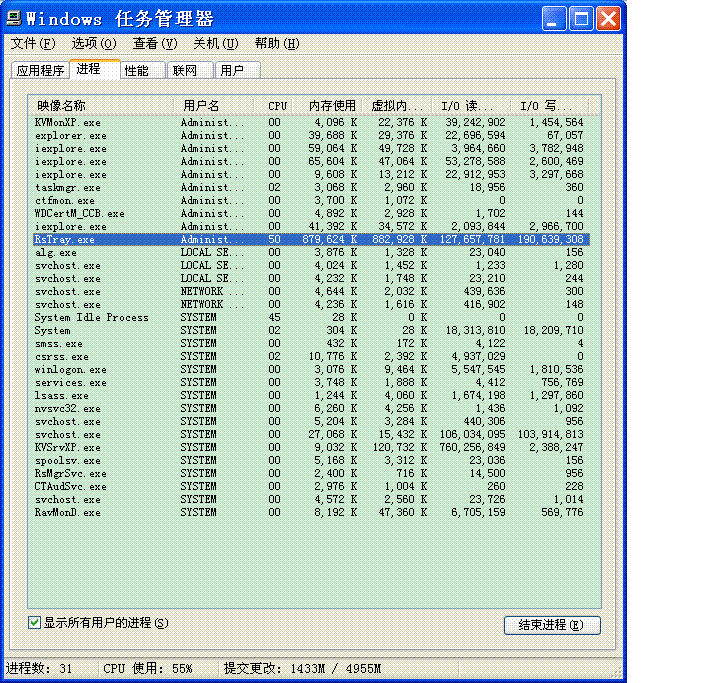Select the alg.exe process row
720x683 pixels.
tap(311, 253)
